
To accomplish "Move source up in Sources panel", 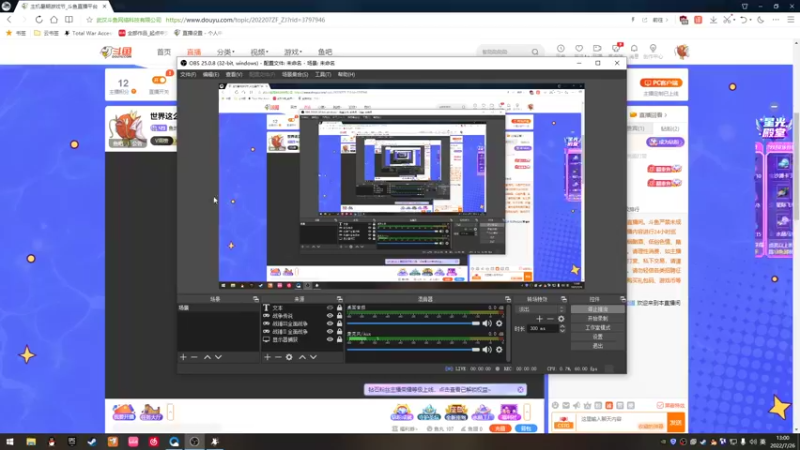I will pos(302,357).
